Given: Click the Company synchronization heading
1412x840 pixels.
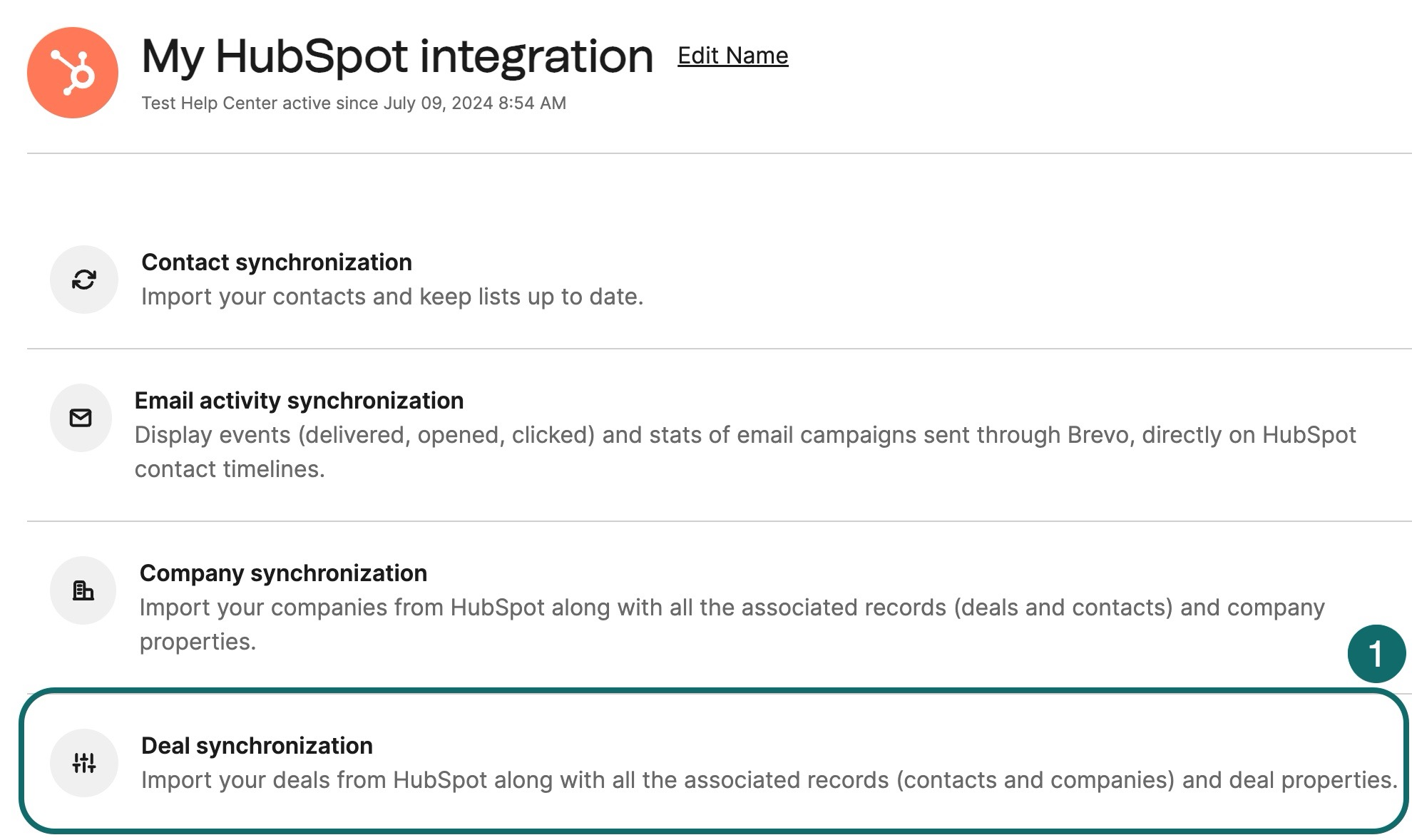Looking at the screenshot, I should (x=284, y=573).
